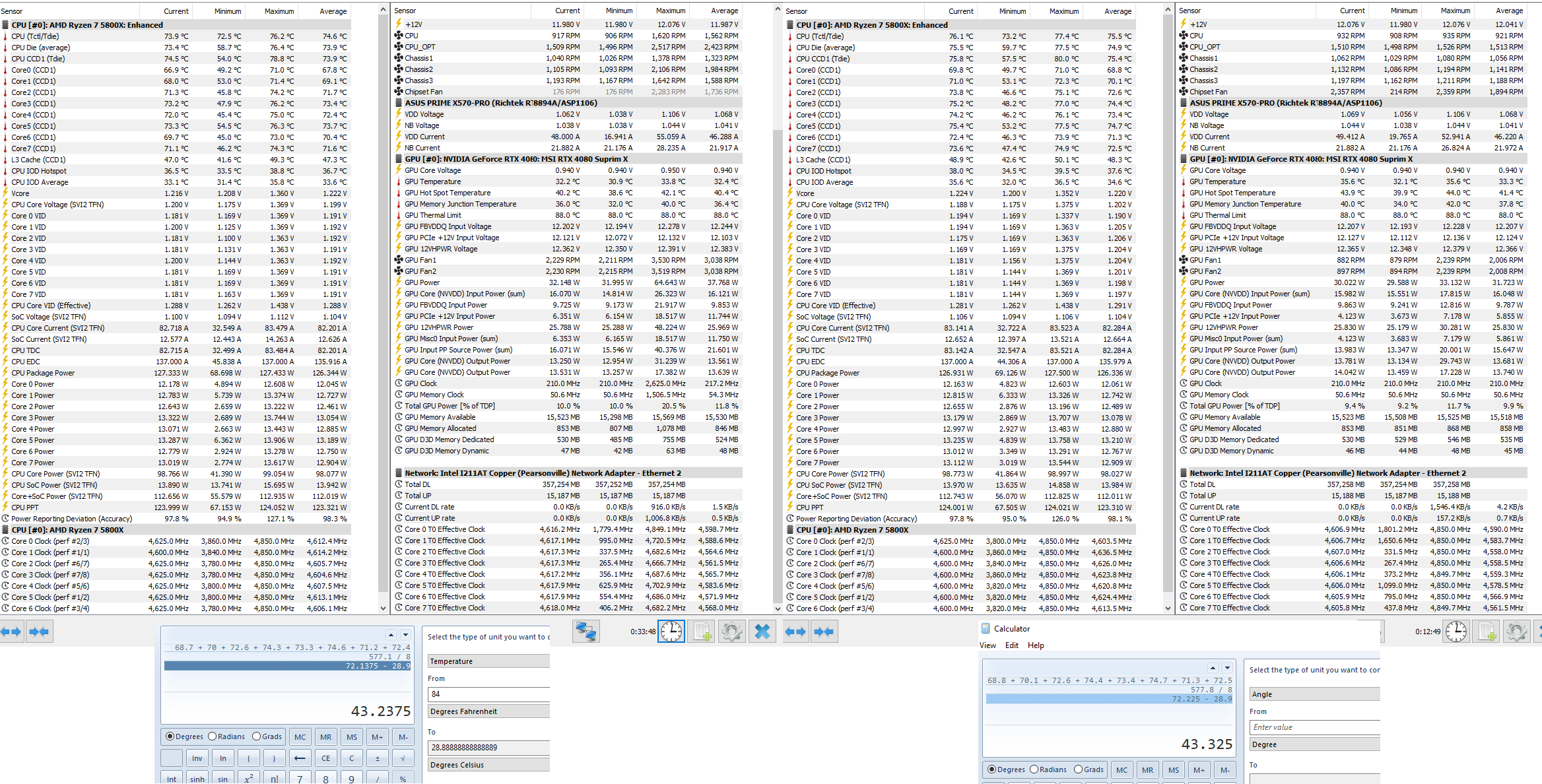Click the Inv button in left calculator
1542x784 pixels.
(x=197, y=758)
